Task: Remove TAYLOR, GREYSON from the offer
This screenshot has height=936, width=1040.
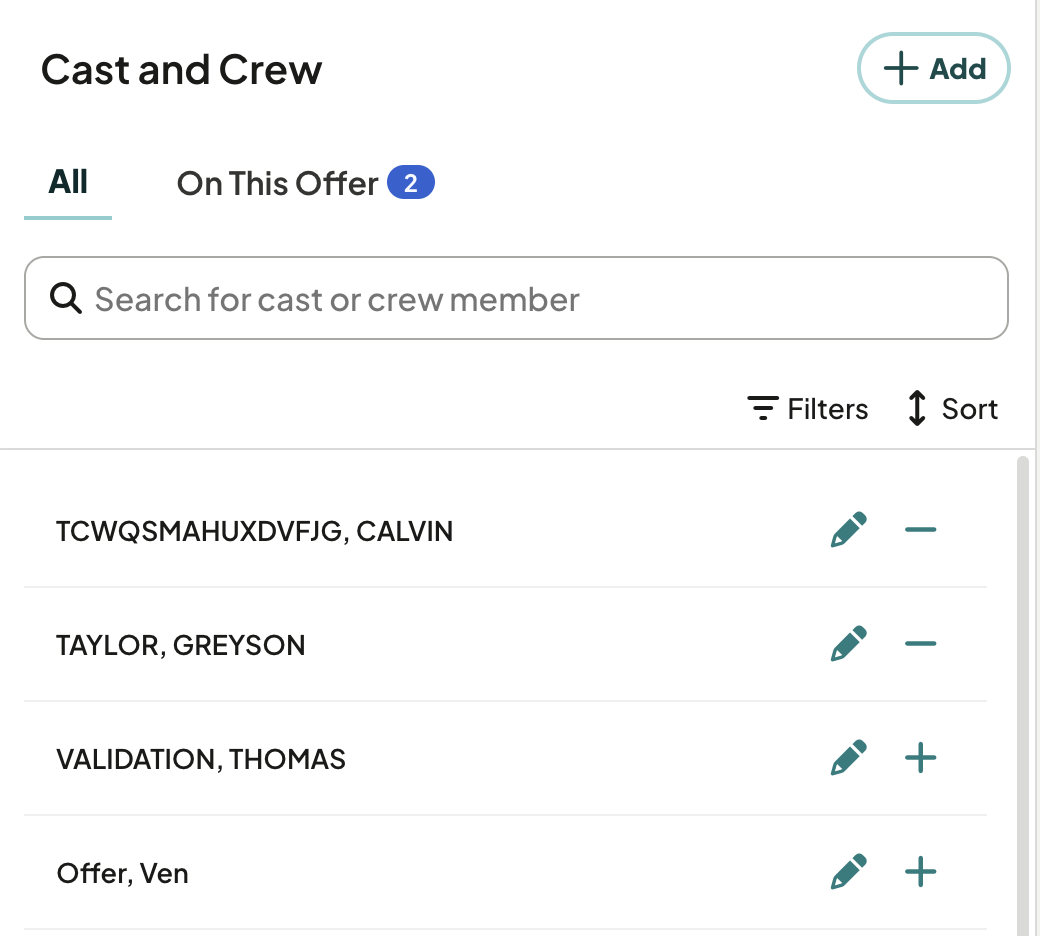Action: 921,643
